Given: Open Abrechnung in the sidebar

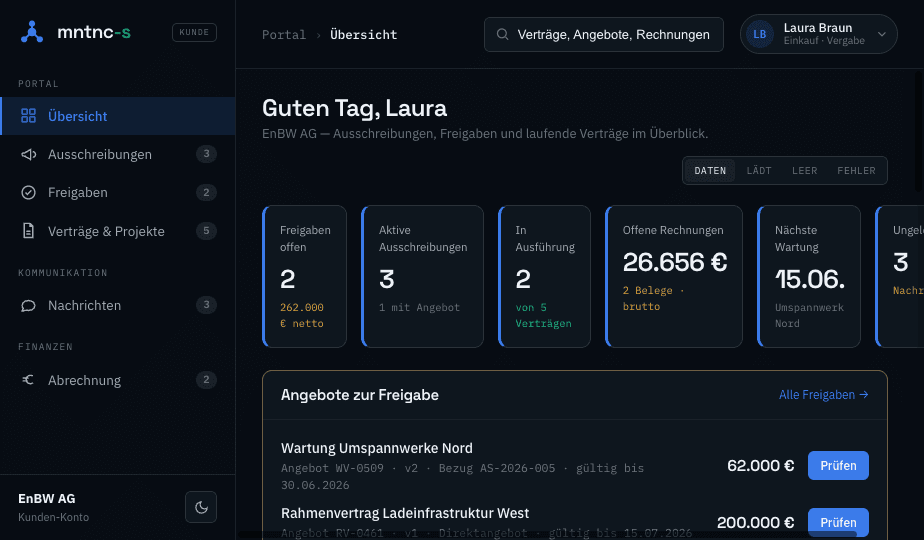Looking at the screenshot, I should click(x=118, y=380).
